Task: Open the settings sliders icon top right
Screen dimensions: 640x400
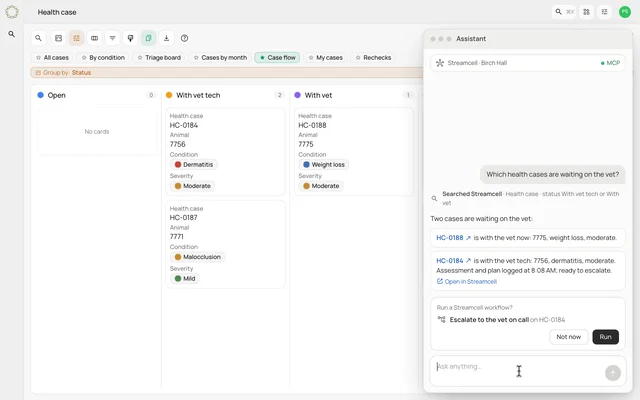Action: coord(604,12)
